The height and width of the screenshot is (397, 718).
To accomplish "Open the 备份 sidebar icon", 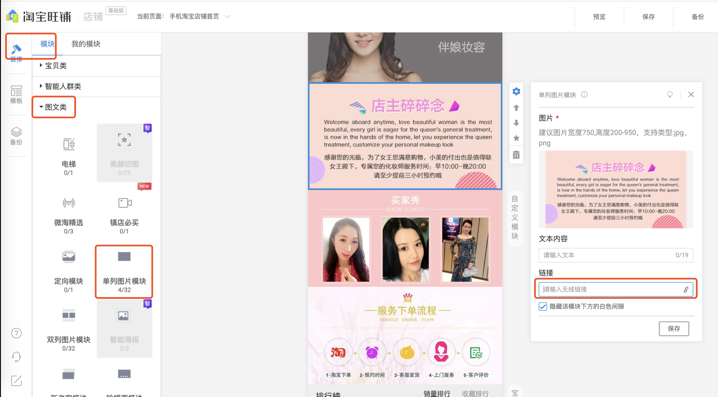I will (16, 136).
